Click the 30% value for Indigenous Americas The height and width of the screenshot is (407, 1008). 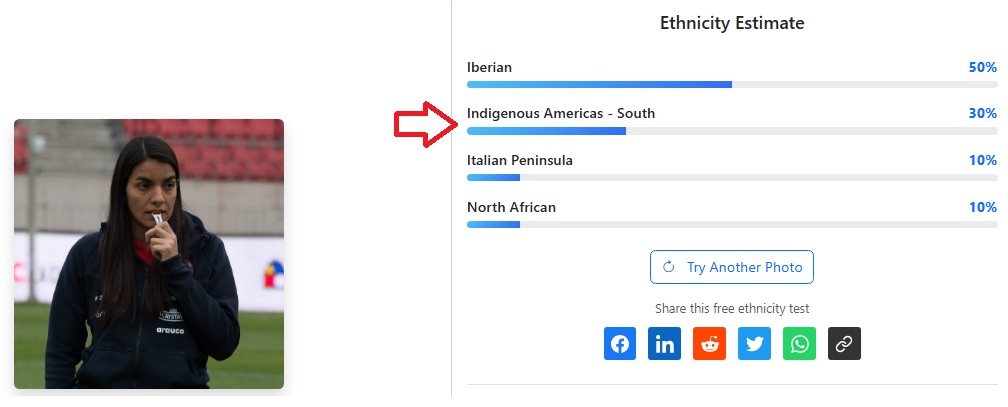[x=982, y=114]
